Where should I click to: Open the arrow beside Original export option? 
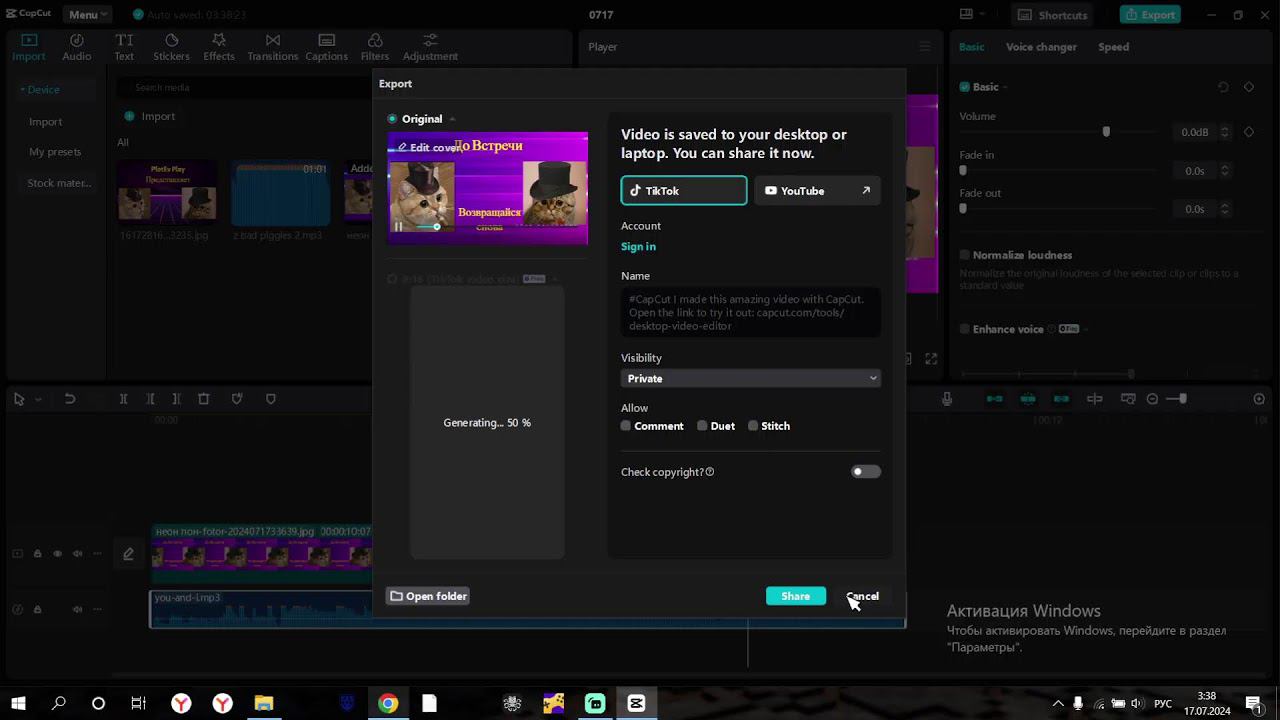click(x=452, y=119)
